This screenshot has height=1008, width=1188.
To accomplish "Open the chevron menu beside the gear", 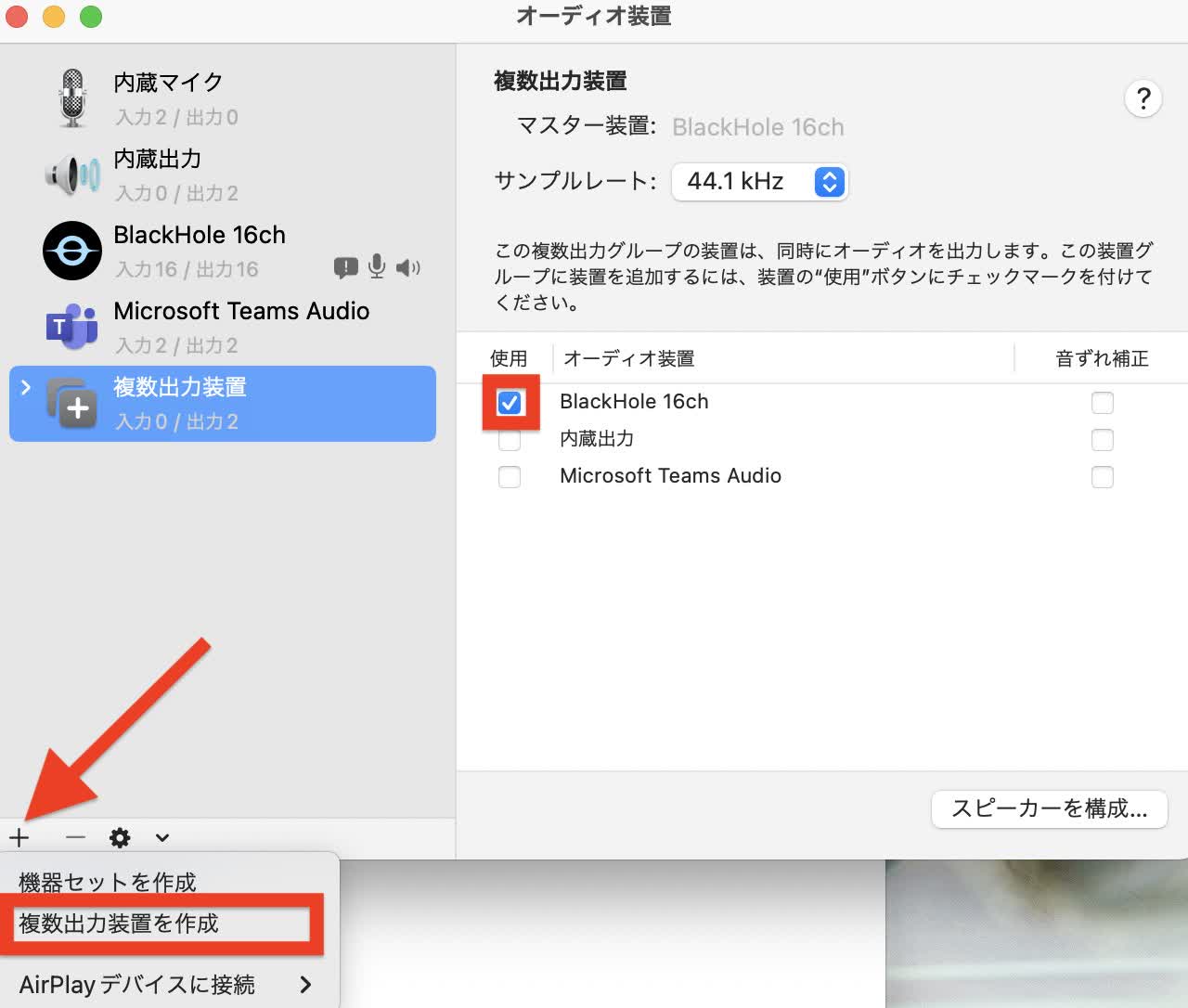I will [162, 838].
